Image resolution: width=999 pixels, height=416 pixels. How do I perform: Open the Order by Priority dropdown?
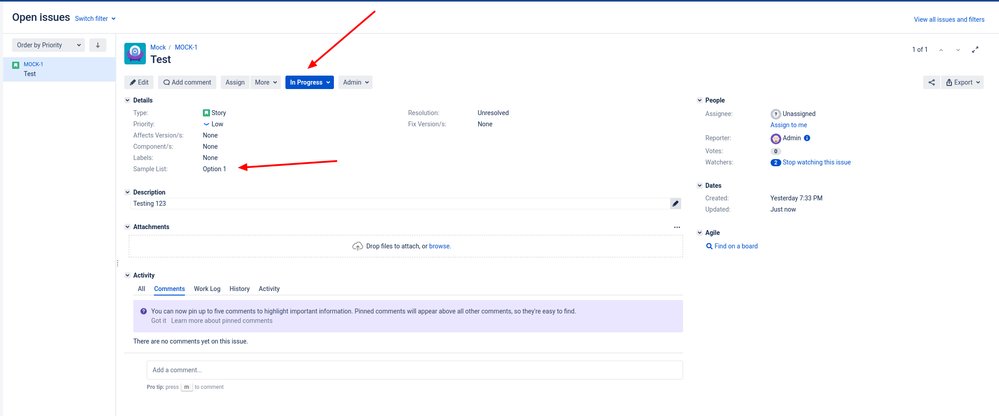[48, 45]
